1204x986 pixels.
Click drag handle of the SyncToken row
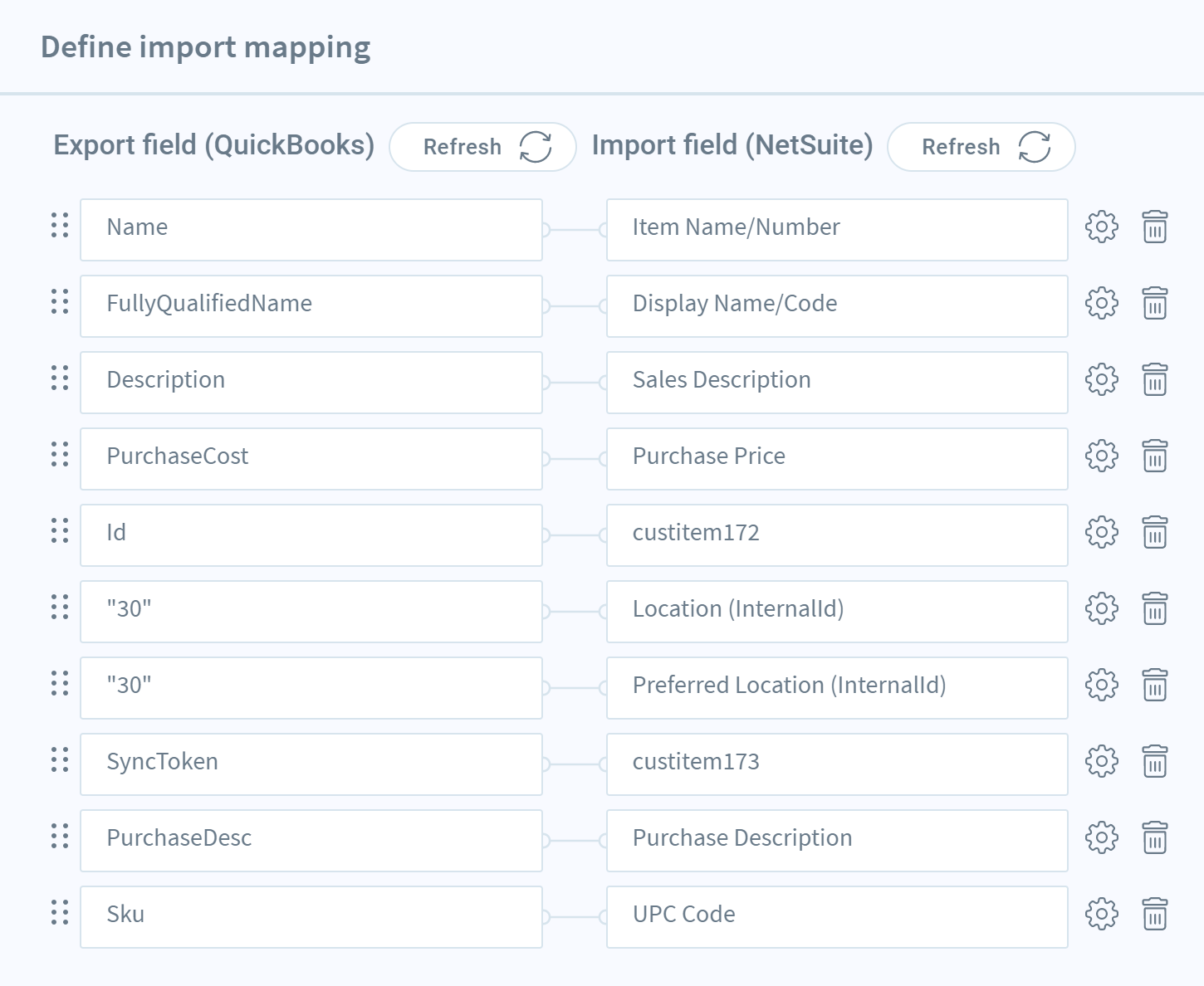click(x=60, y=759)
